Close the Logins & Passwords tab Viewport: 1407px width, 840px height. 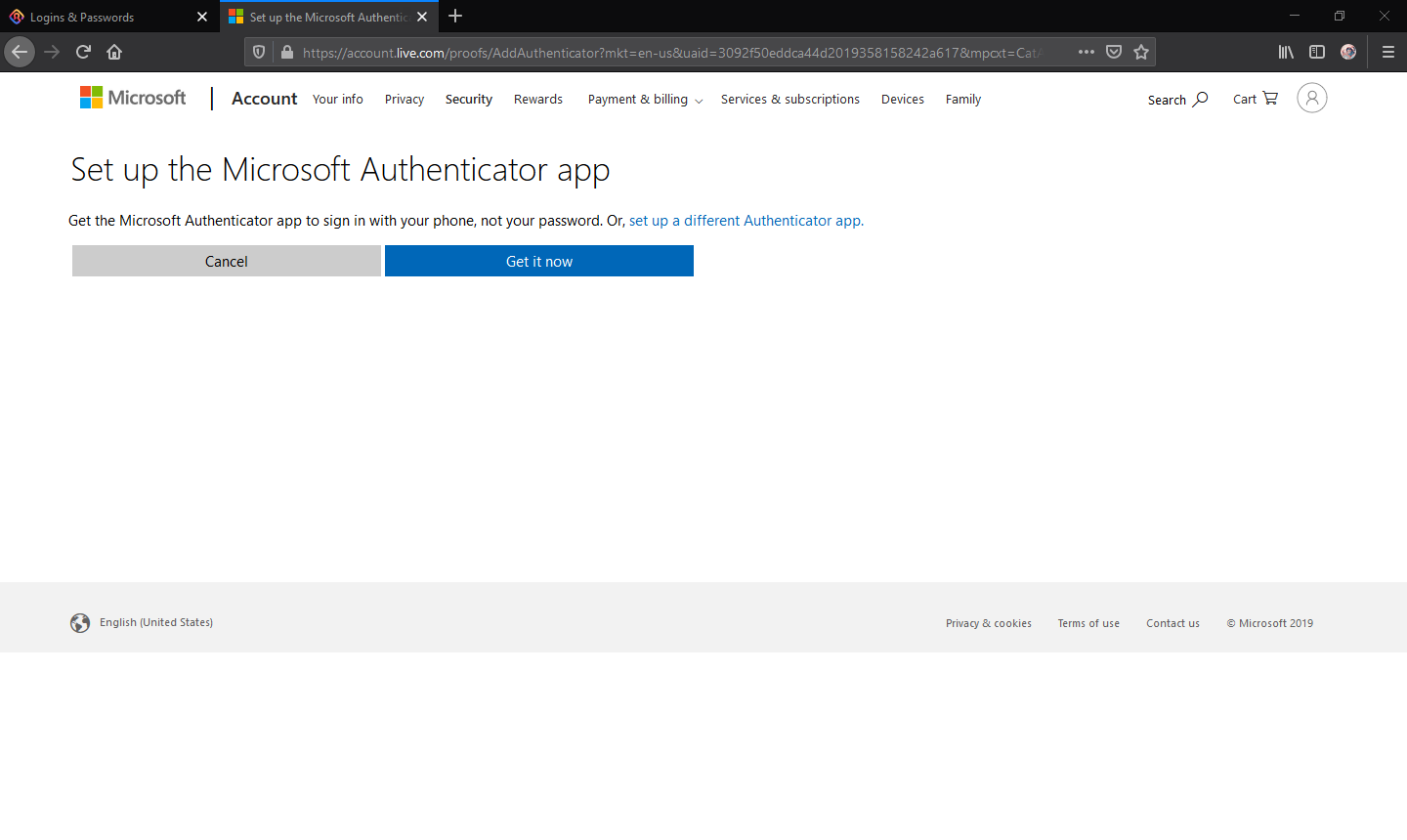coord(202,17)
